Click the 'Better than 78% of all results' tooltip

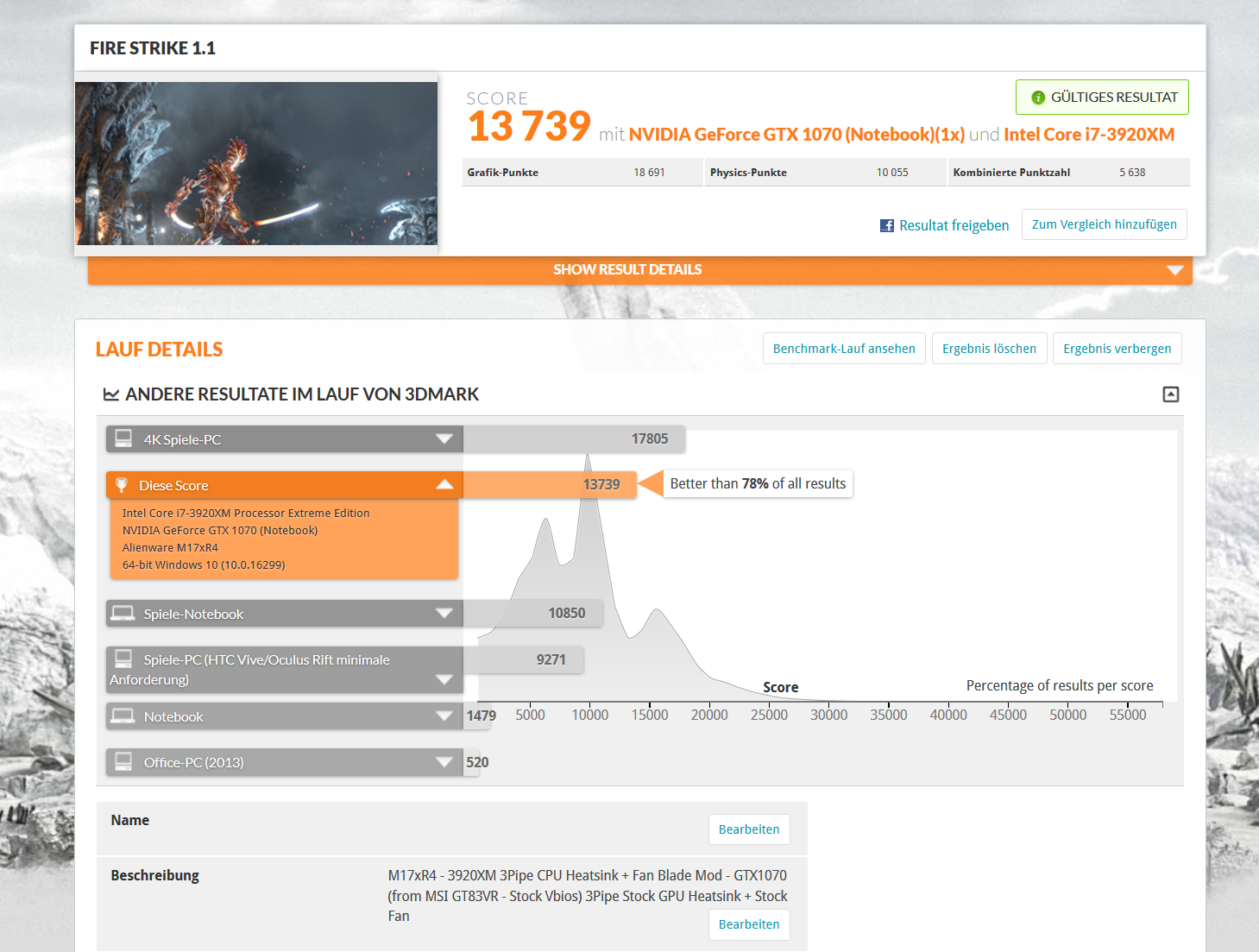[x=758, y=483]
